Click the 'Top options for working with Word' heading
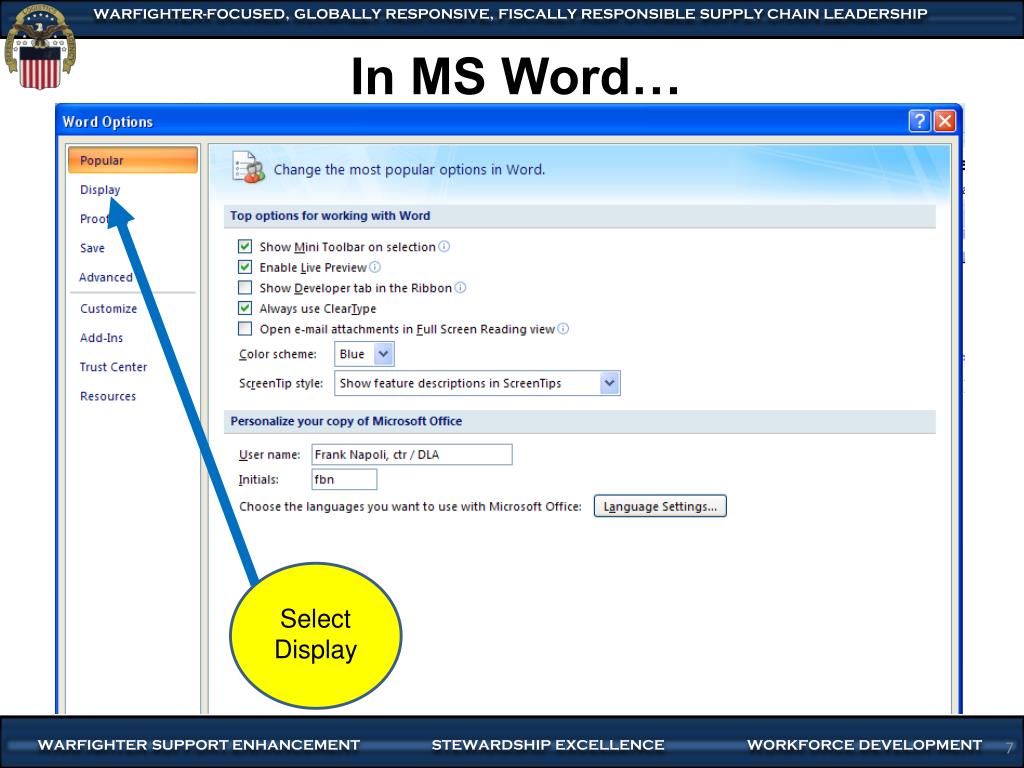The height and width of the screenshot is (768, 1024). click(x=330, y=216)
